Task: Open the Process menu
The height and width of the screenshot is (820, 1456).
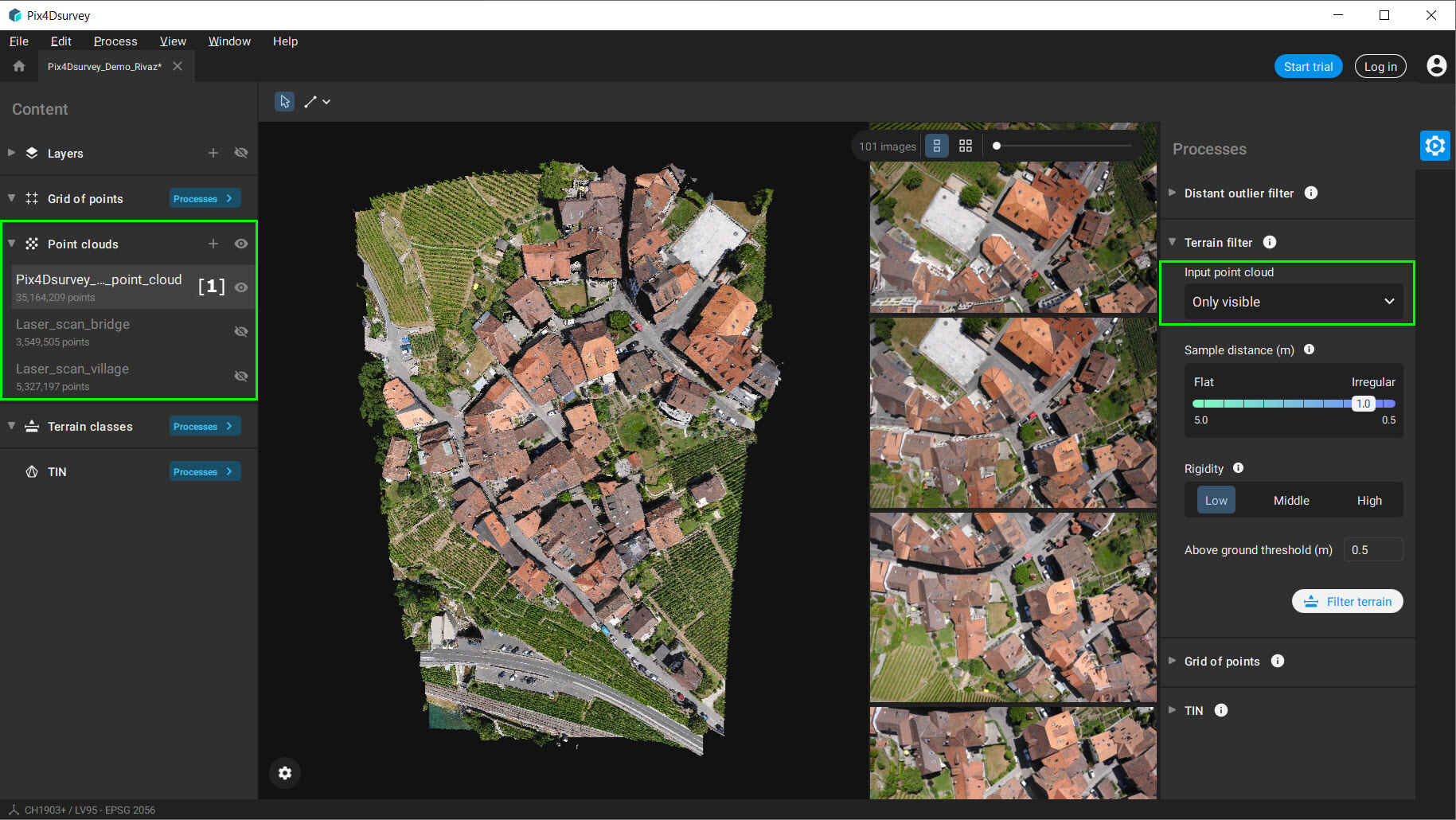Action: click(115, 41)
